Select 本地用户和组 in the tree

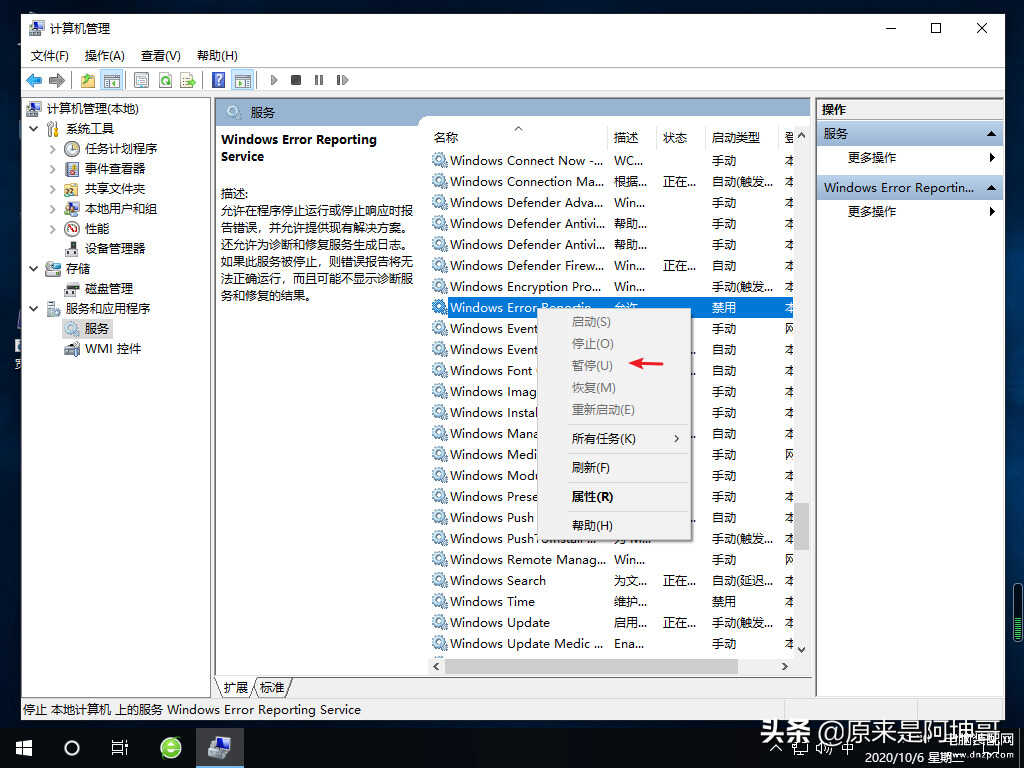coord(121,209)
